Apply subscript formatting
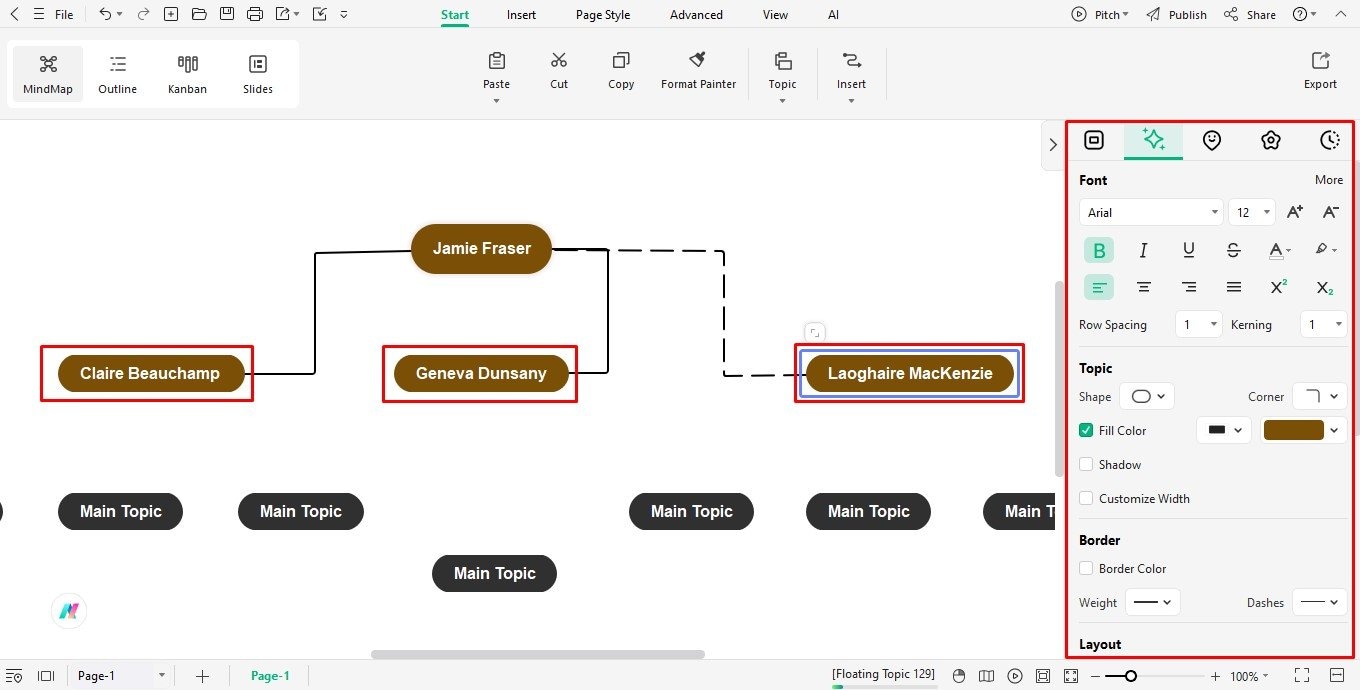 pyautogui.click(x=1325, y=287)
